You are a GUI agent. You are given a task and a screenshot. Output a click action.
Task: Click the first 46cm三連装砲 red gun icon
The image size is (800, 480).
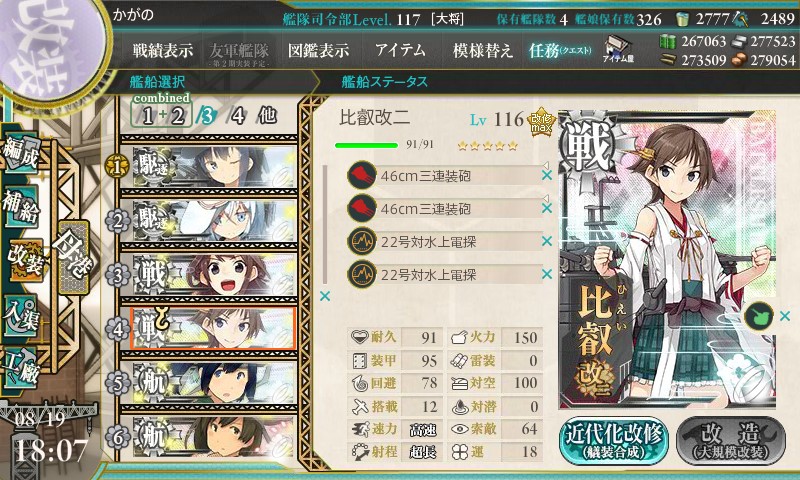(x=362, y=175)
